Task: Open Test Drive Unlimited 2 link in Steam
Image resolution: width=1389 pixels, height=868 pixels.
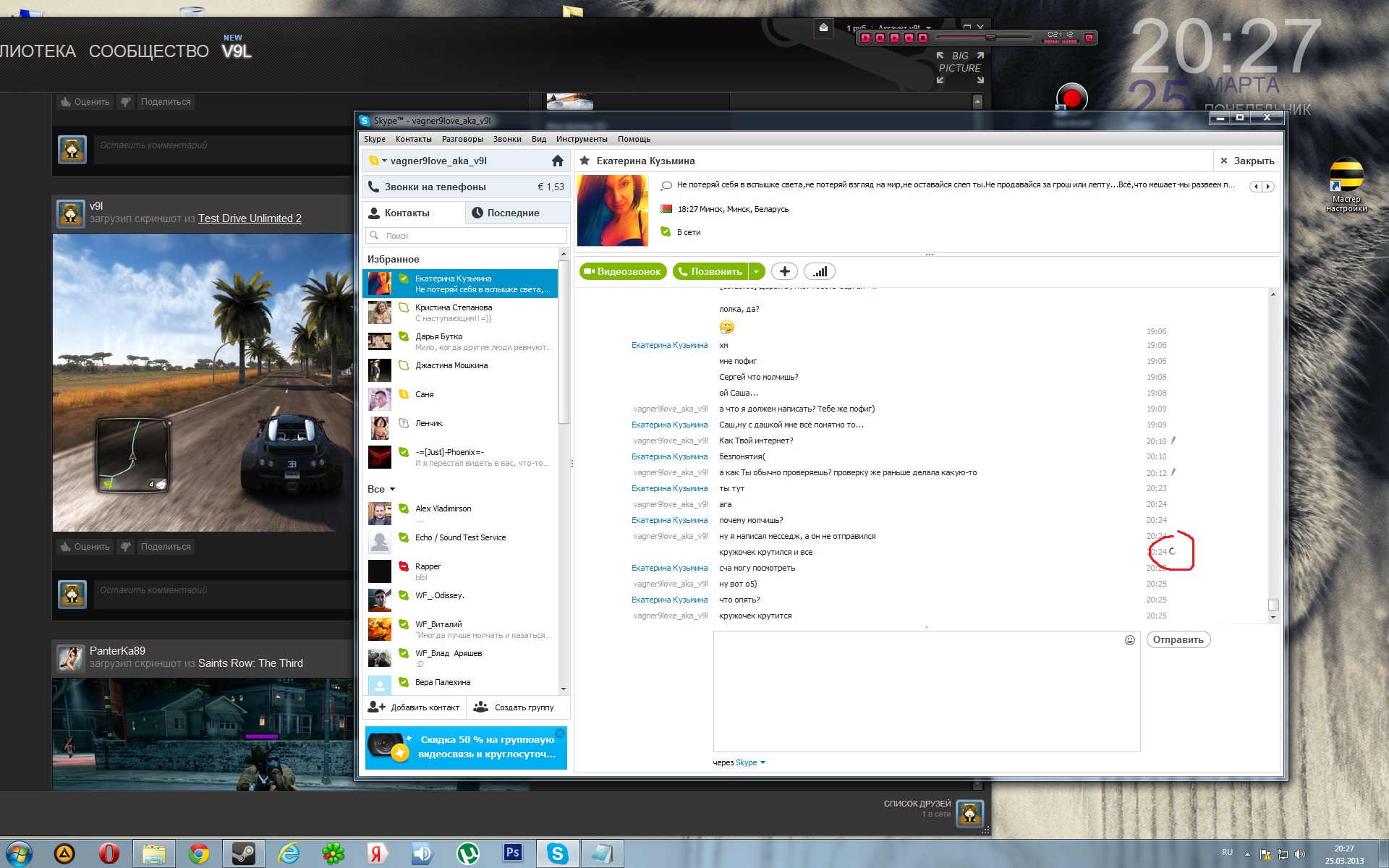Action: (x=250, y=218)
